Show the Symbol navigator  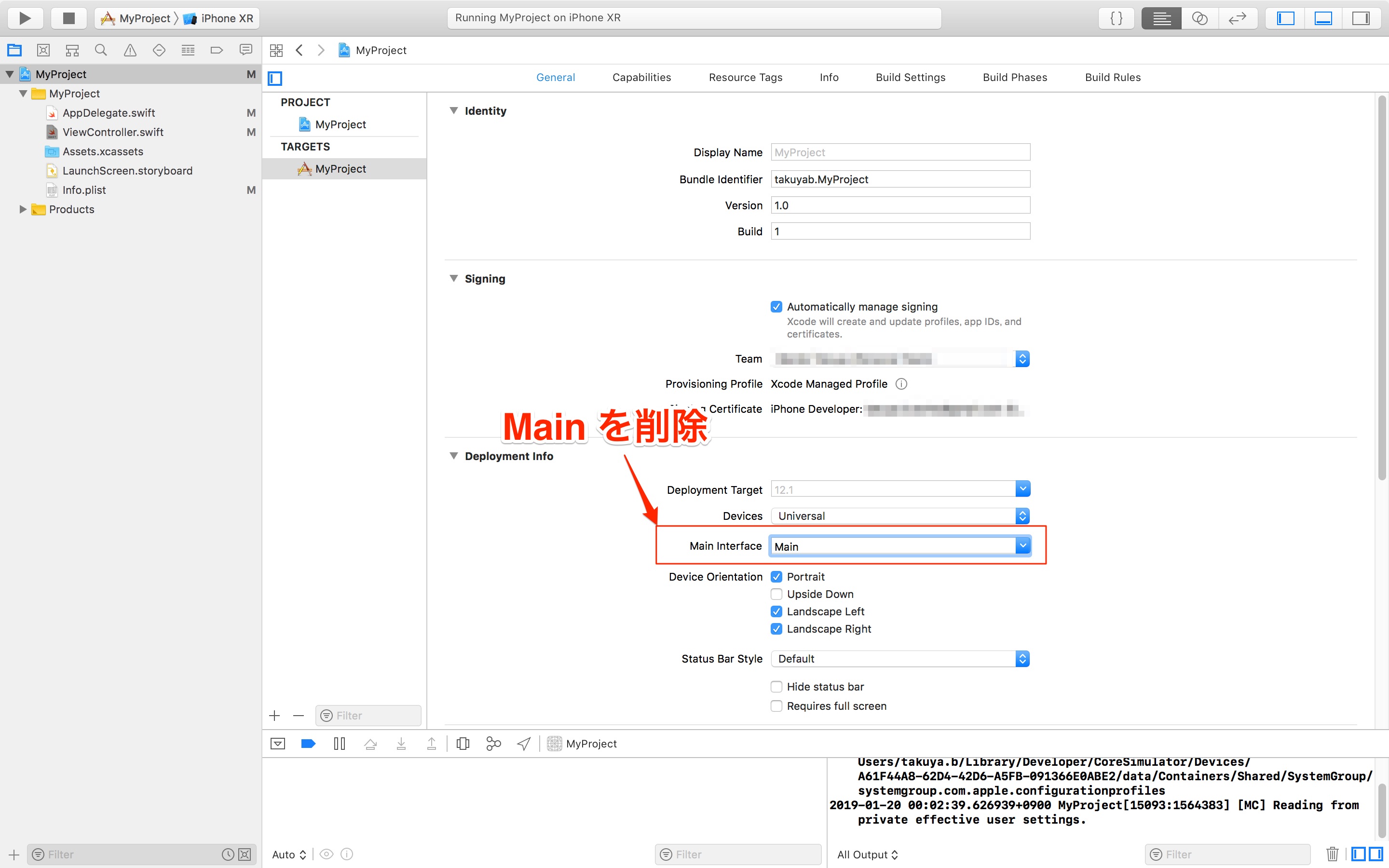pyautogui.click(x=72, y=51)
